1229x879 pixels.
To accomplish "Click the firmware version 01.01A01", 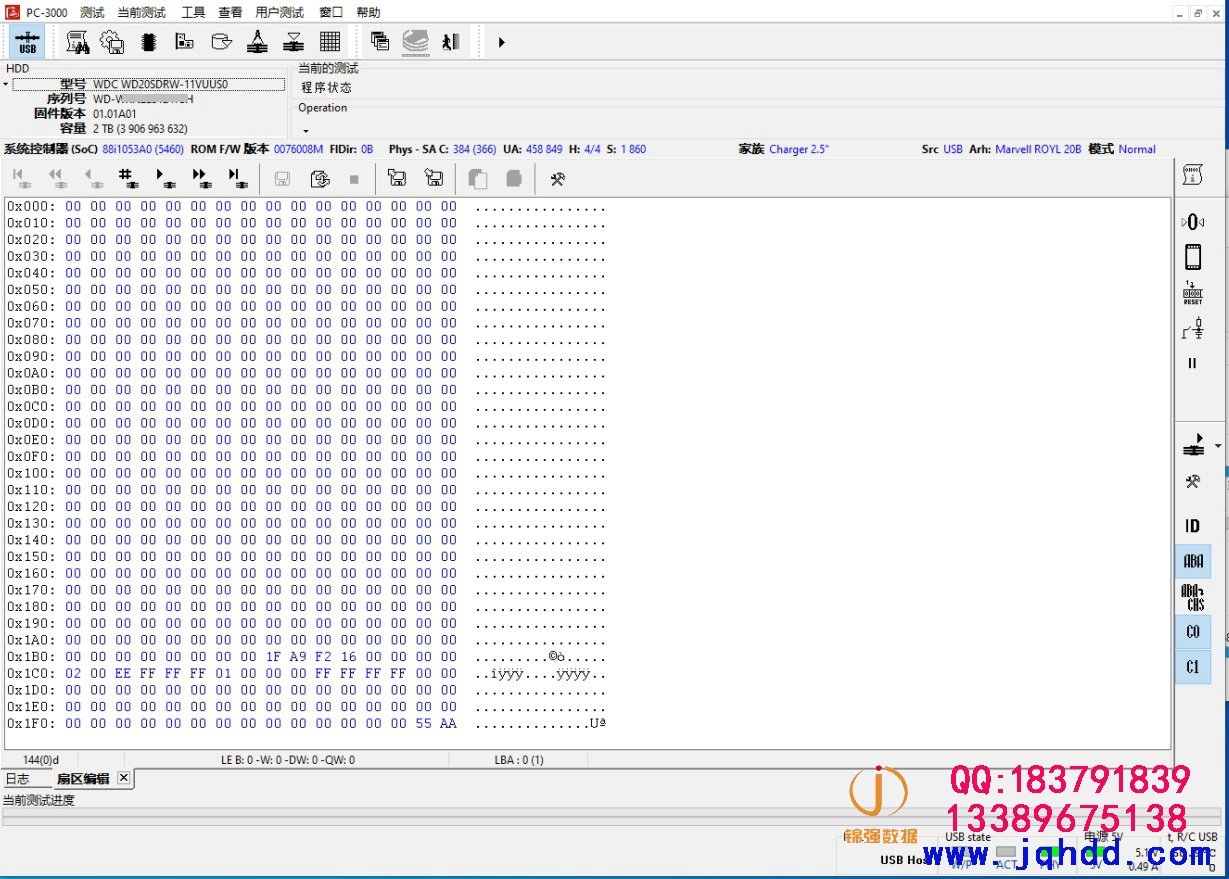I will point(115,114).
